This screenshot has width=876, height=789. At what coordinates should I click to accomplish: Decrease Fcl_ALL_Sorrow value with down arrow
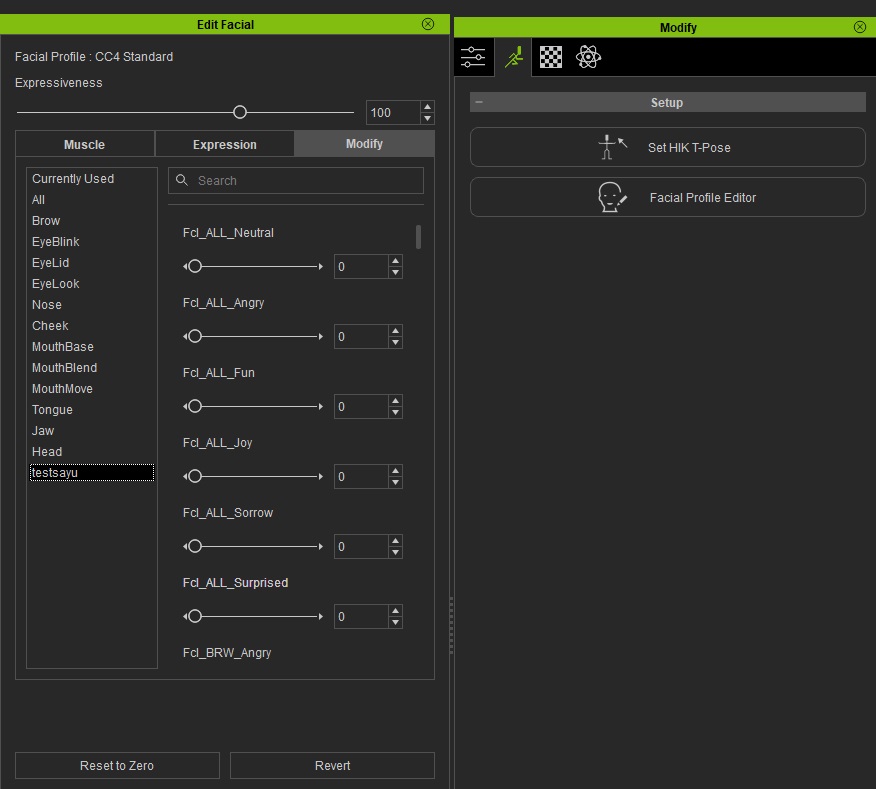396,553
